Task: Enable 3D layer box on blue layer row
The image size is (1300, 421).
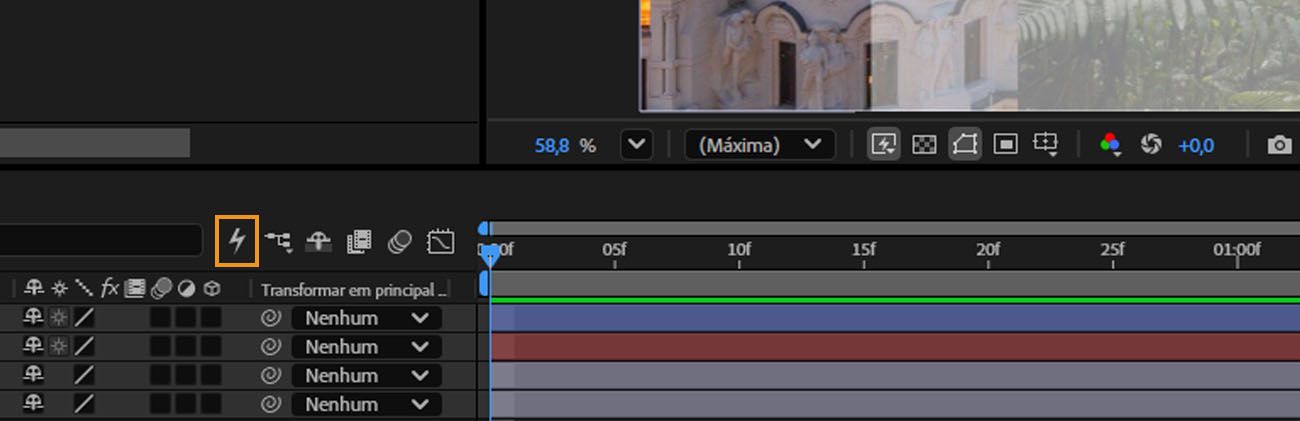Action: pyautogui.click(x=210, y=318)
